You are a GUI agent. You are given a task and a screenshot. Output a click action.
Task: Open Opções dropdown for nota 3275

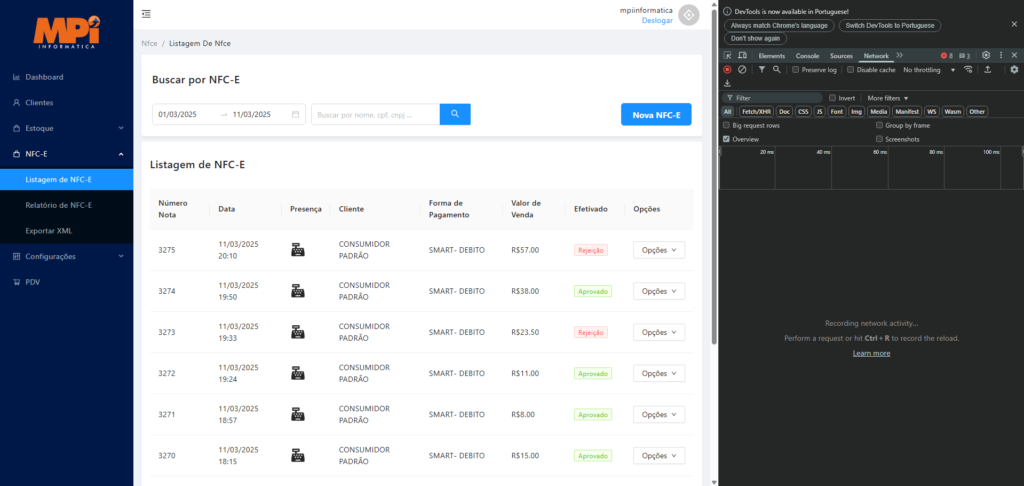coord(659,250)
